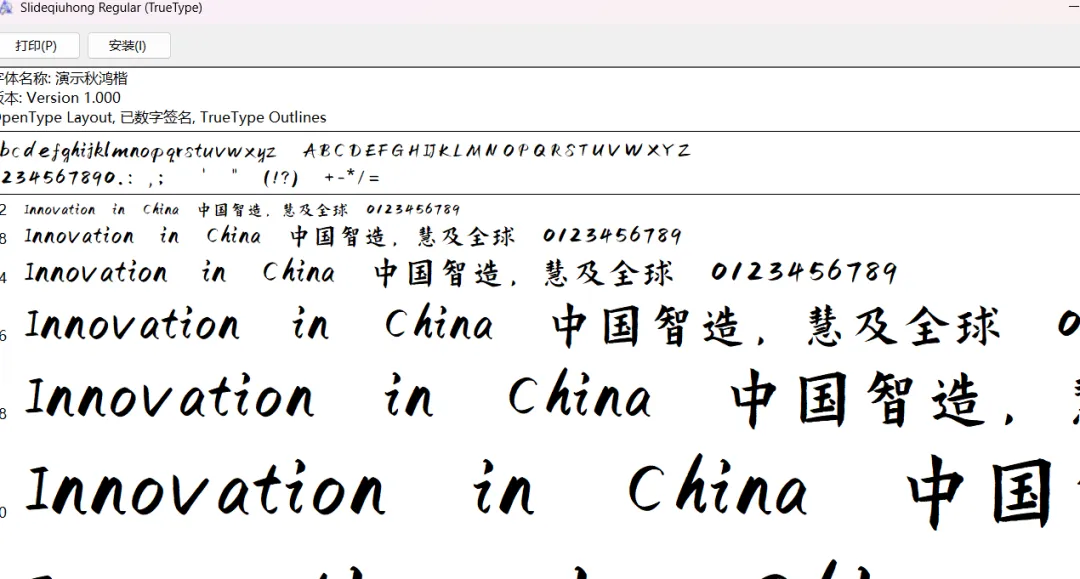Click the 安装(I) install button
This screenshot has height=579, width=1080.
(x=128, y=45)
